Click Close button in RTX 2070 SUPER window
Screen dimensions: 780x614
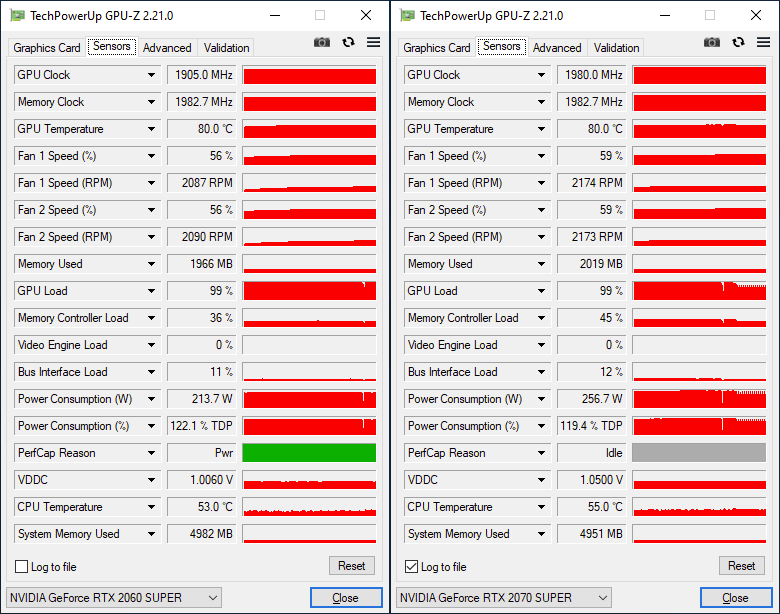735,598
